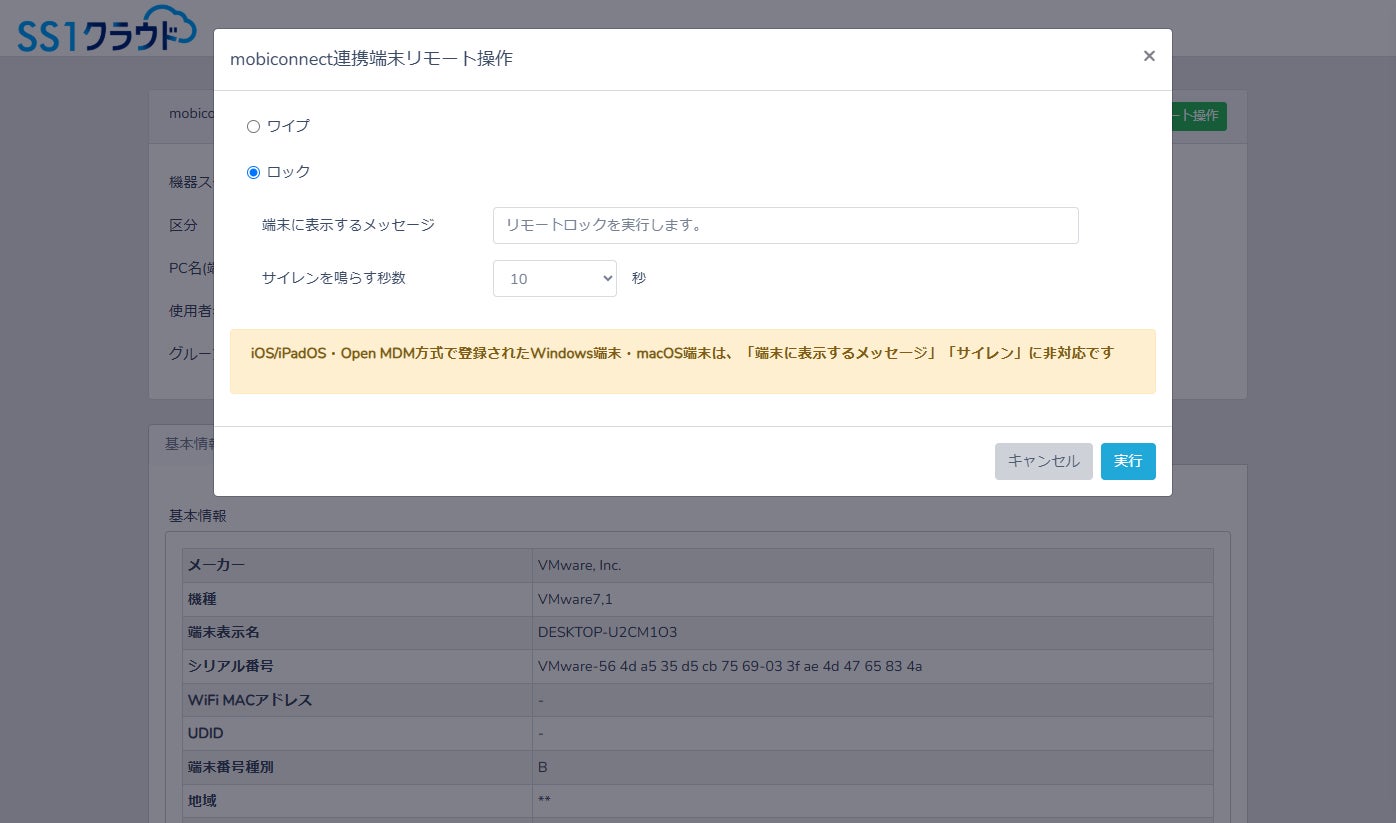
Task: Click the キャンセル button
Action: click(x=1043, y=461)
